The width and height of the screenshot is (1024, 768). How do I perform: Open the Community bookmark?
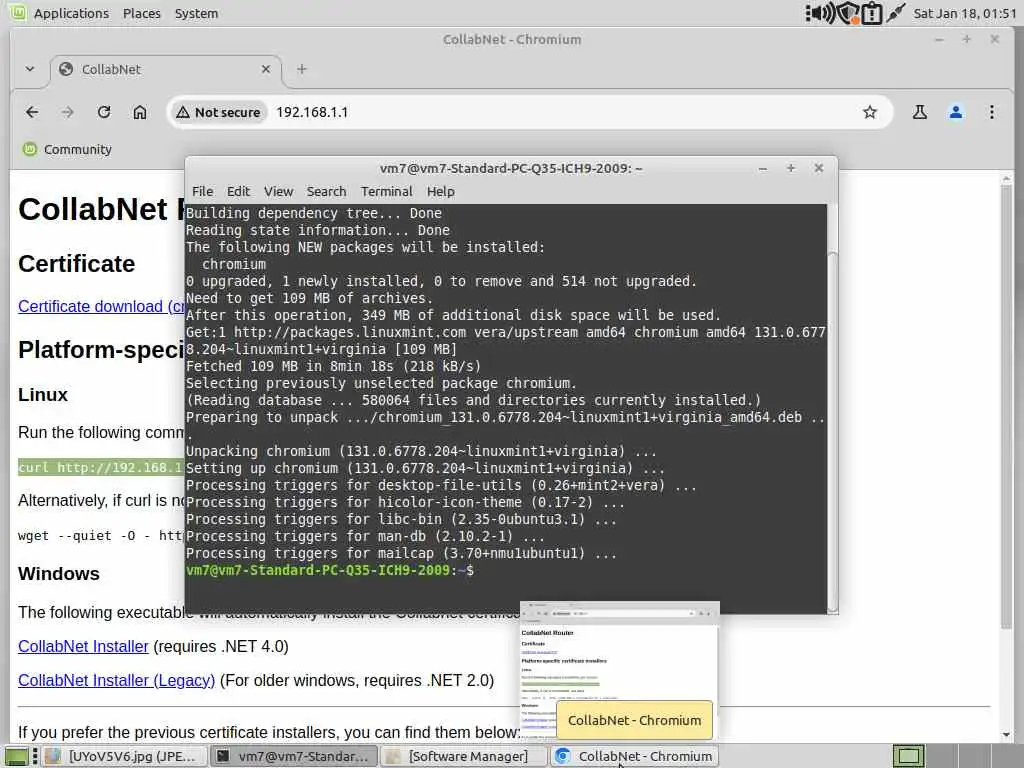click(67, 149)
